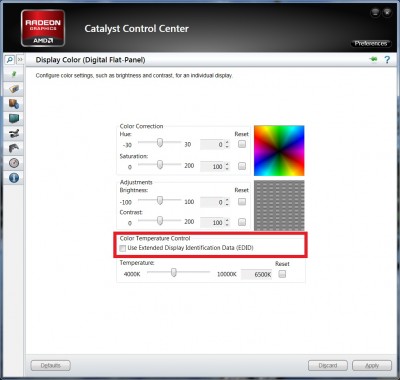Open the Performance gauge section in sidebar
This screenshot has height=380, width=400.
tap(14, 163)
